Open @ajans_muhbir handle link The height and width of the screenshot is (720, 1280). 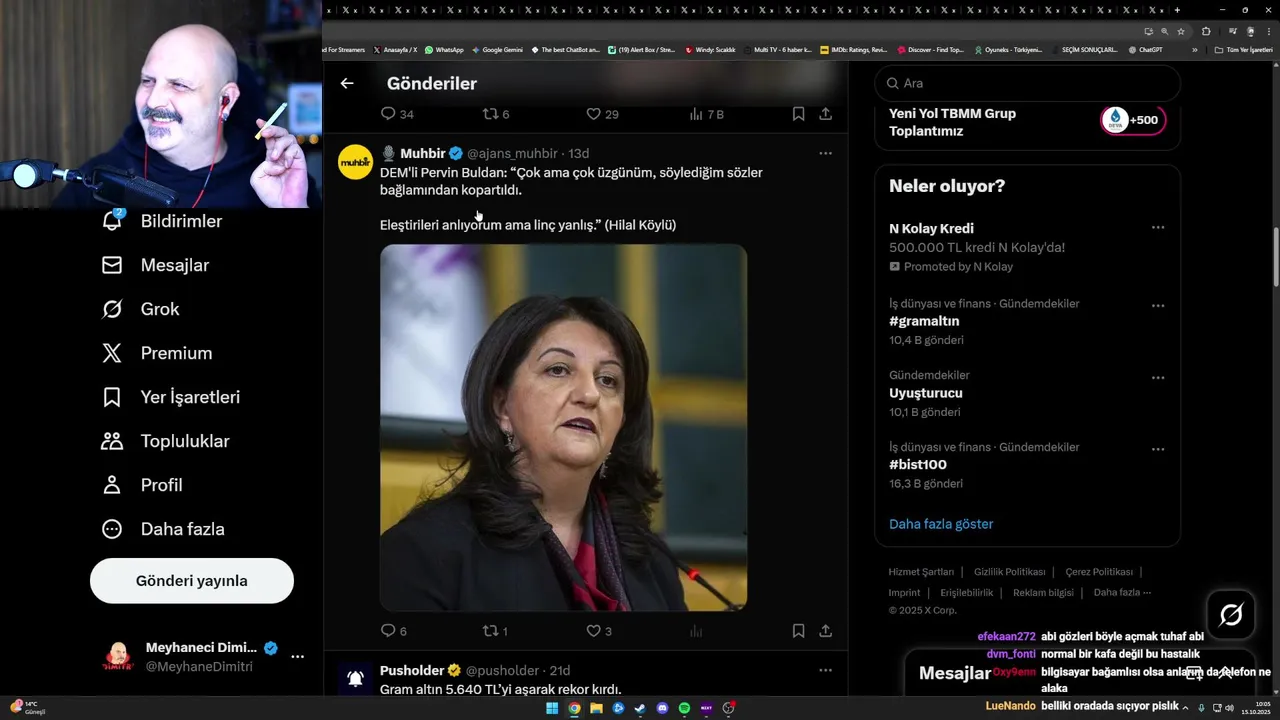coord(512,153)
